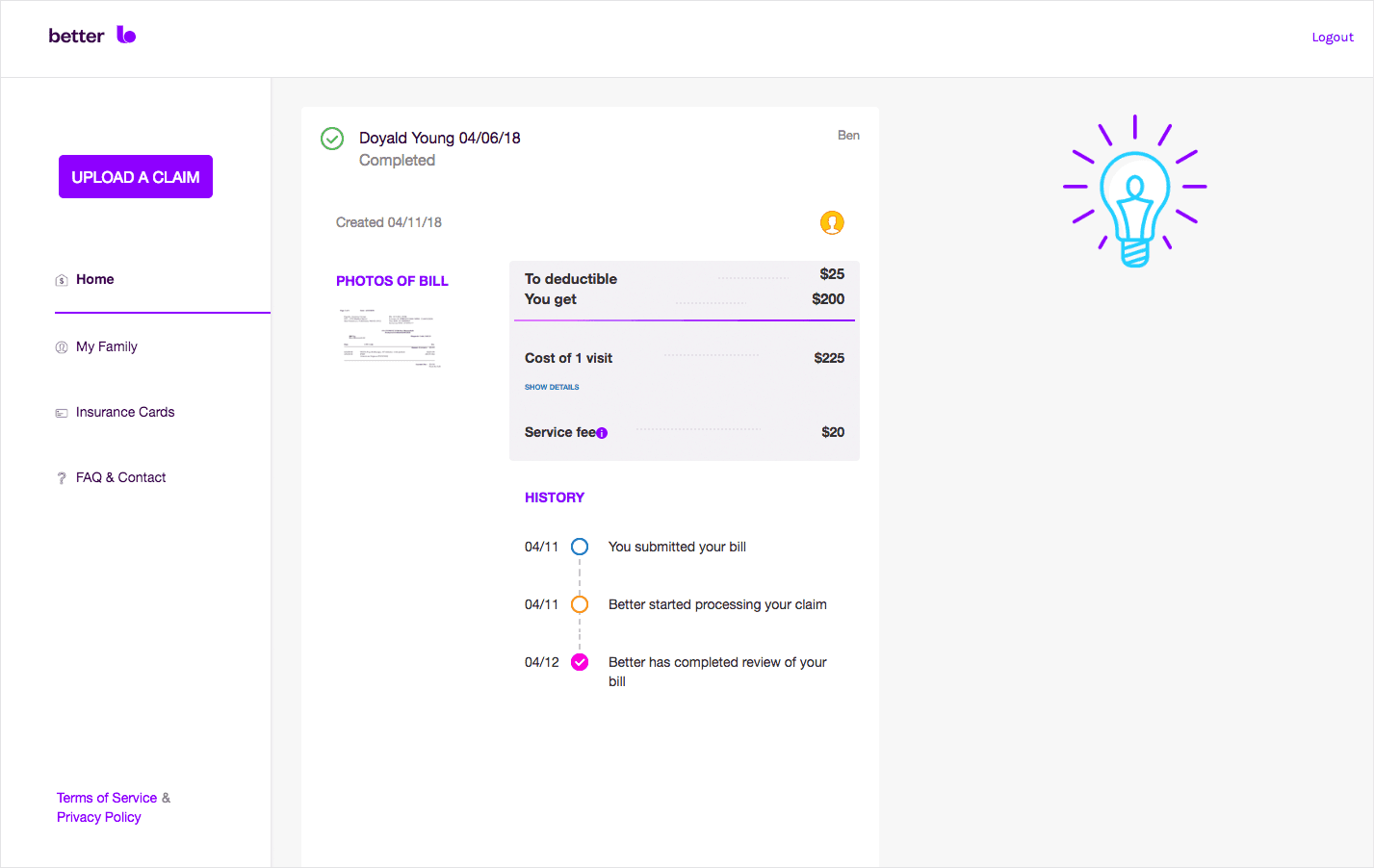Open the HISTORY section
1374x868 pixels.
click(x=555, y=498)
